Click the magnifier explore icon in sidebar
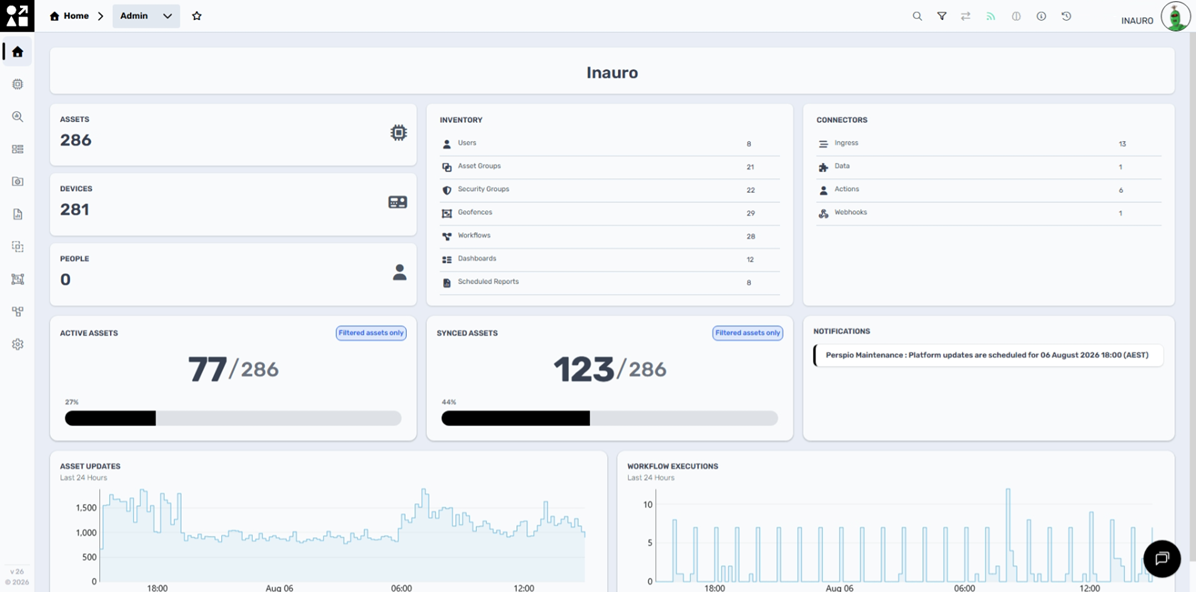The height and width of the screenshot is (592, 1196). click(18, 117)
